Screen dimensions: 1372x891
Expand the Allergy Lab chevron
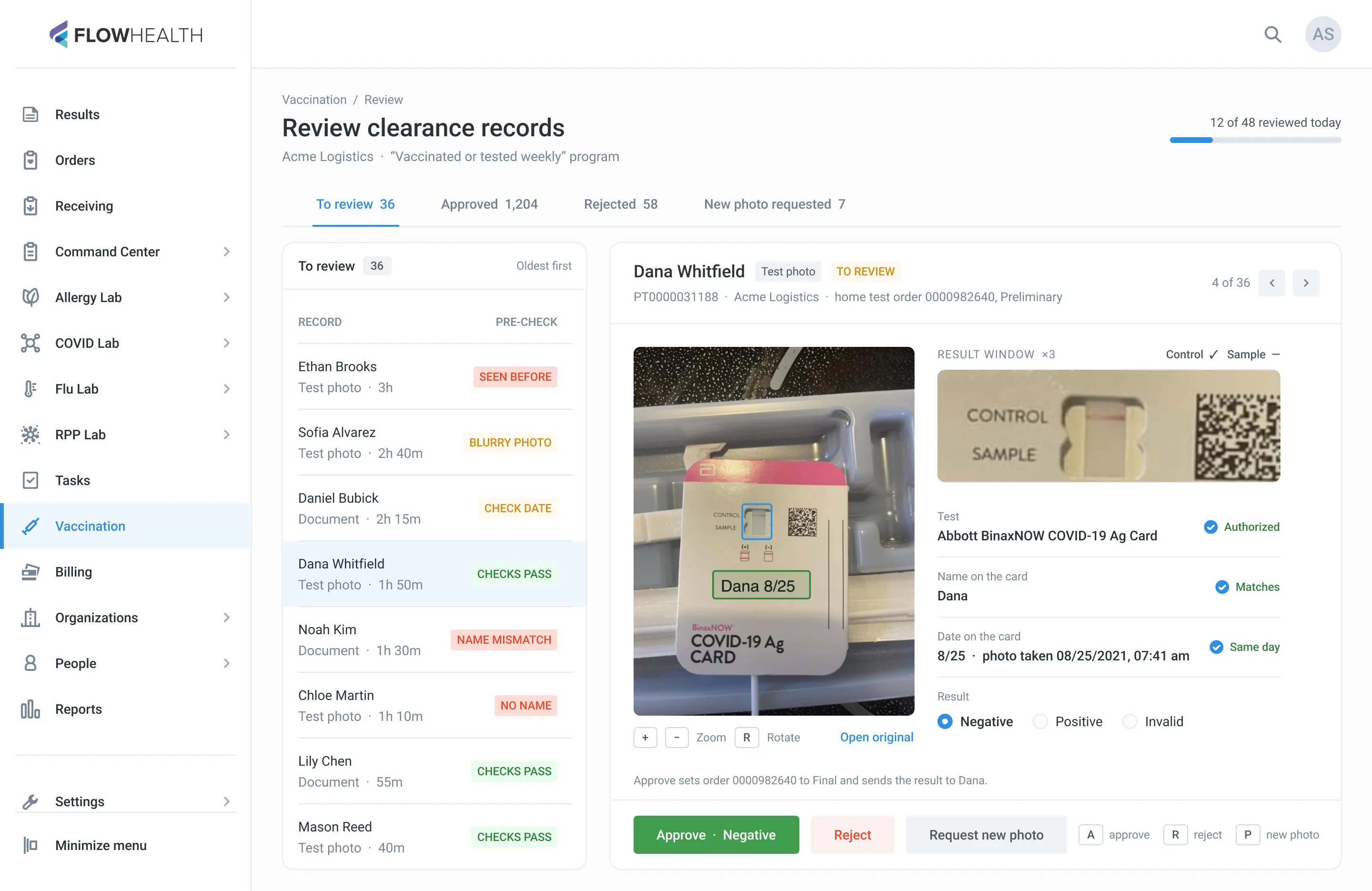coord(227,297)
